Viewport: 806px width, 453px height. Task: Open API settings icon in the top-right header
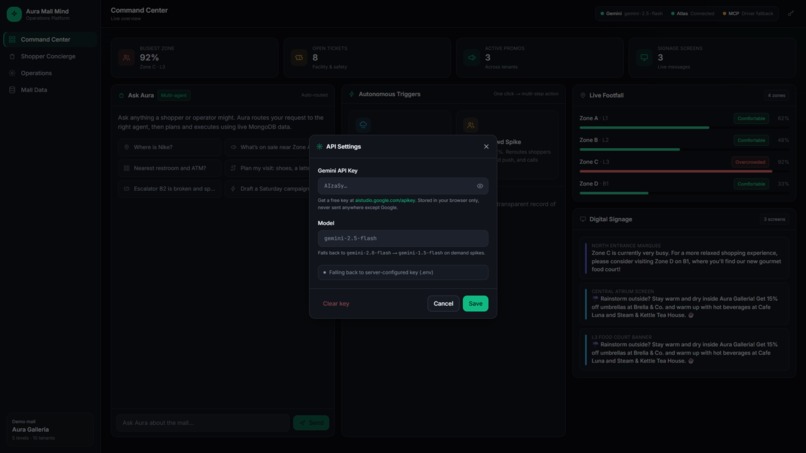pyautogui.click(x=791, y=14)
